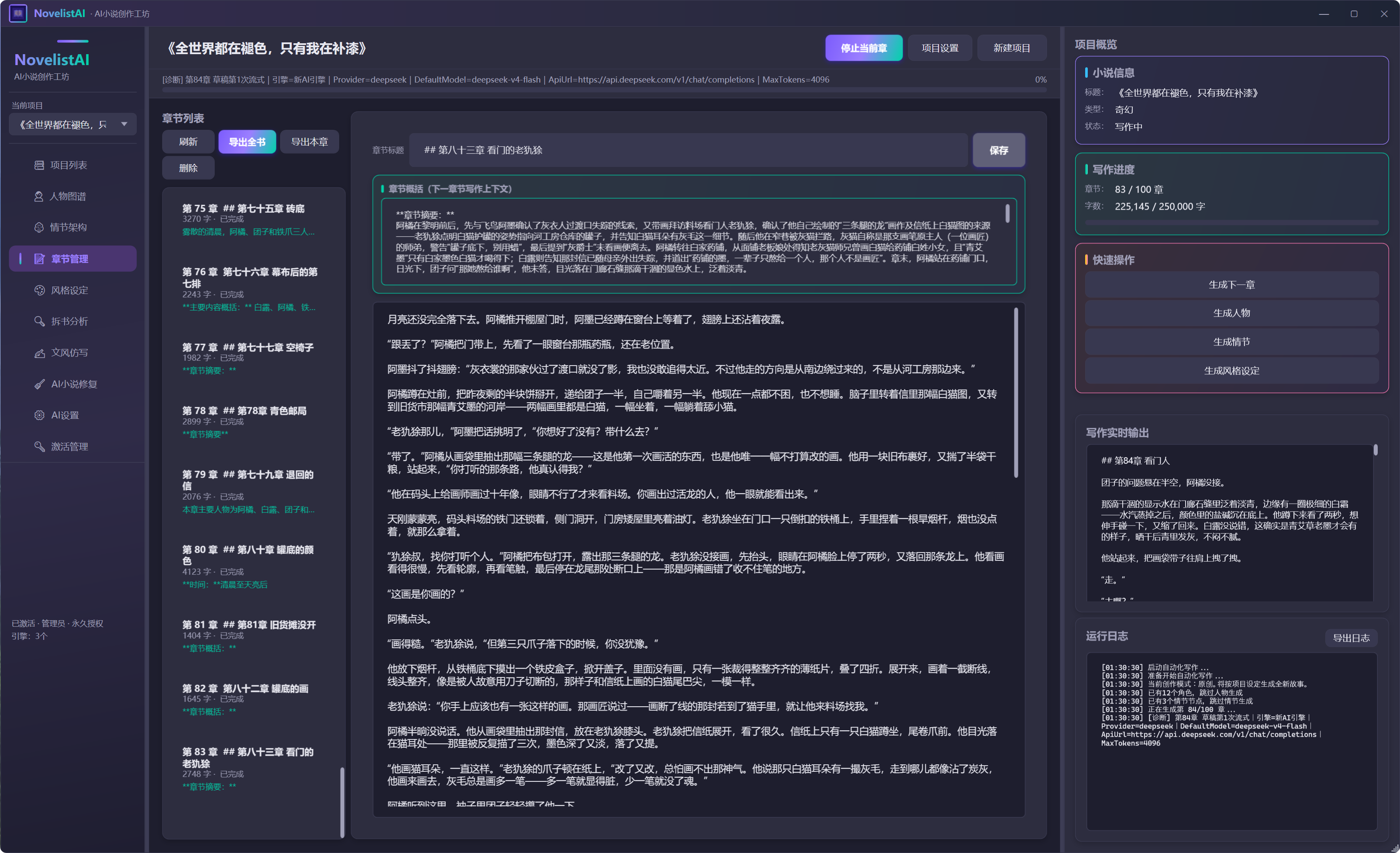Click 删除 chapter button
The image size is (1400, 853).
pyautogui.click(x=188, y=168)
